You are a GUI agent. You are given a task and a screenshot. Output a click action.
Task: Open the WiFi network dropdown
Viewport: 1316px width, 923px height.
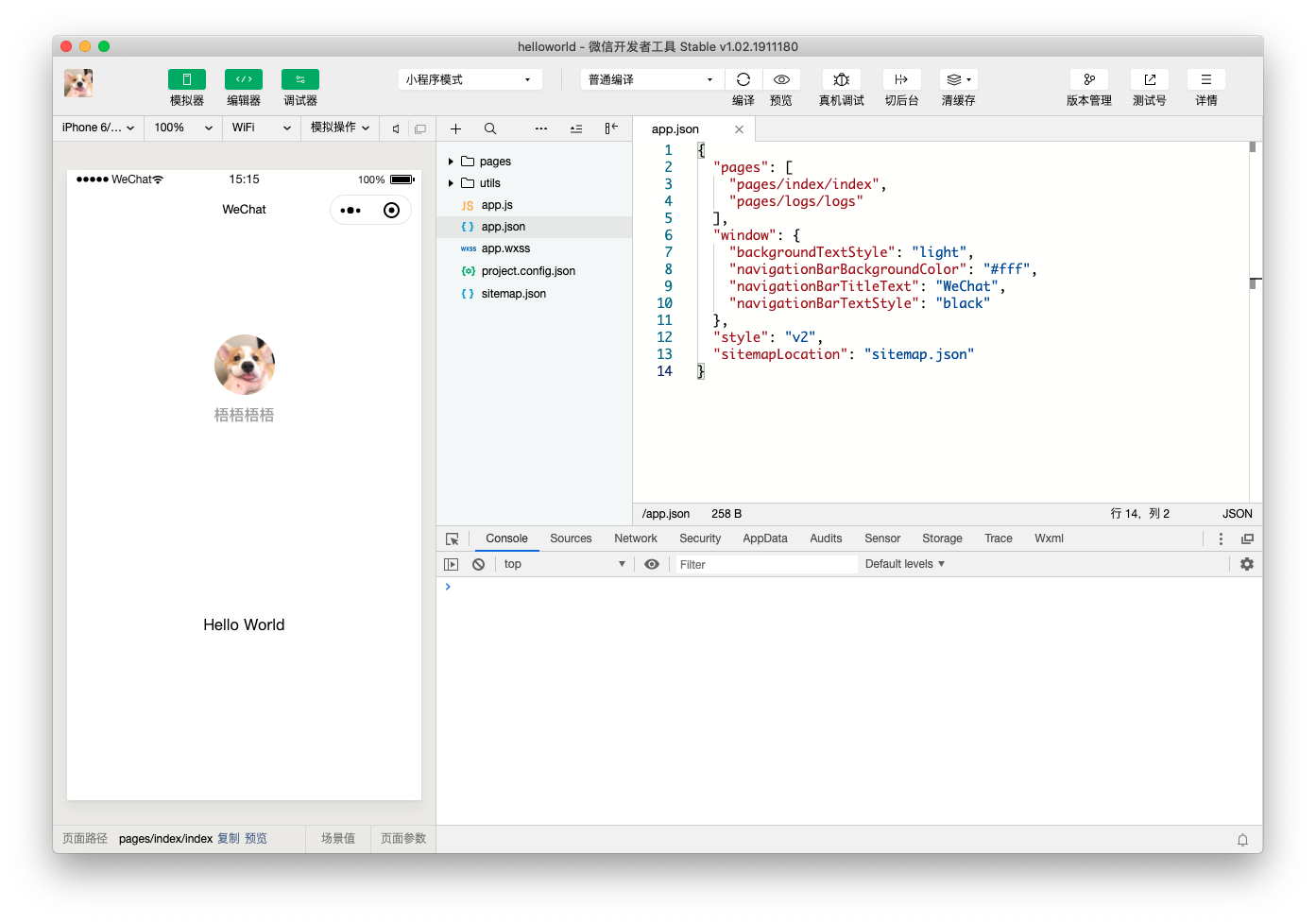(262, 128)
